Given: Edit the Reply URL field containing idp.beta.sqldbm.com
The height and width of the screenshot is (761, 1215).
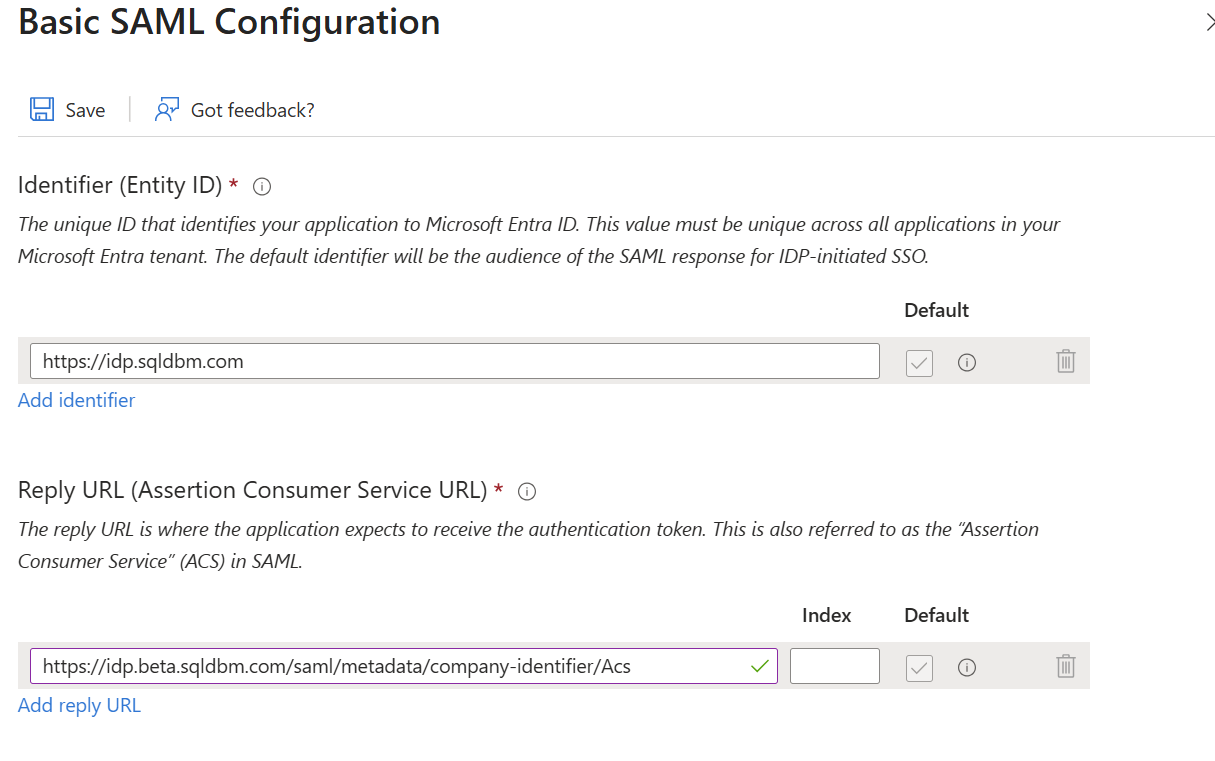Looking at the screenshot, I should click(x=404, y=666).
